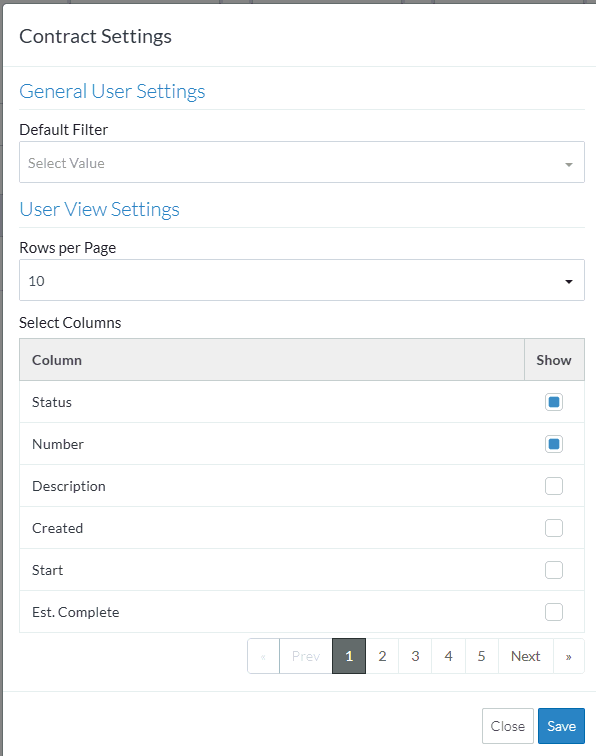Click the Prev pagination button
The width and height of the screenshot is (596, 756).
[x=306, y=656]
